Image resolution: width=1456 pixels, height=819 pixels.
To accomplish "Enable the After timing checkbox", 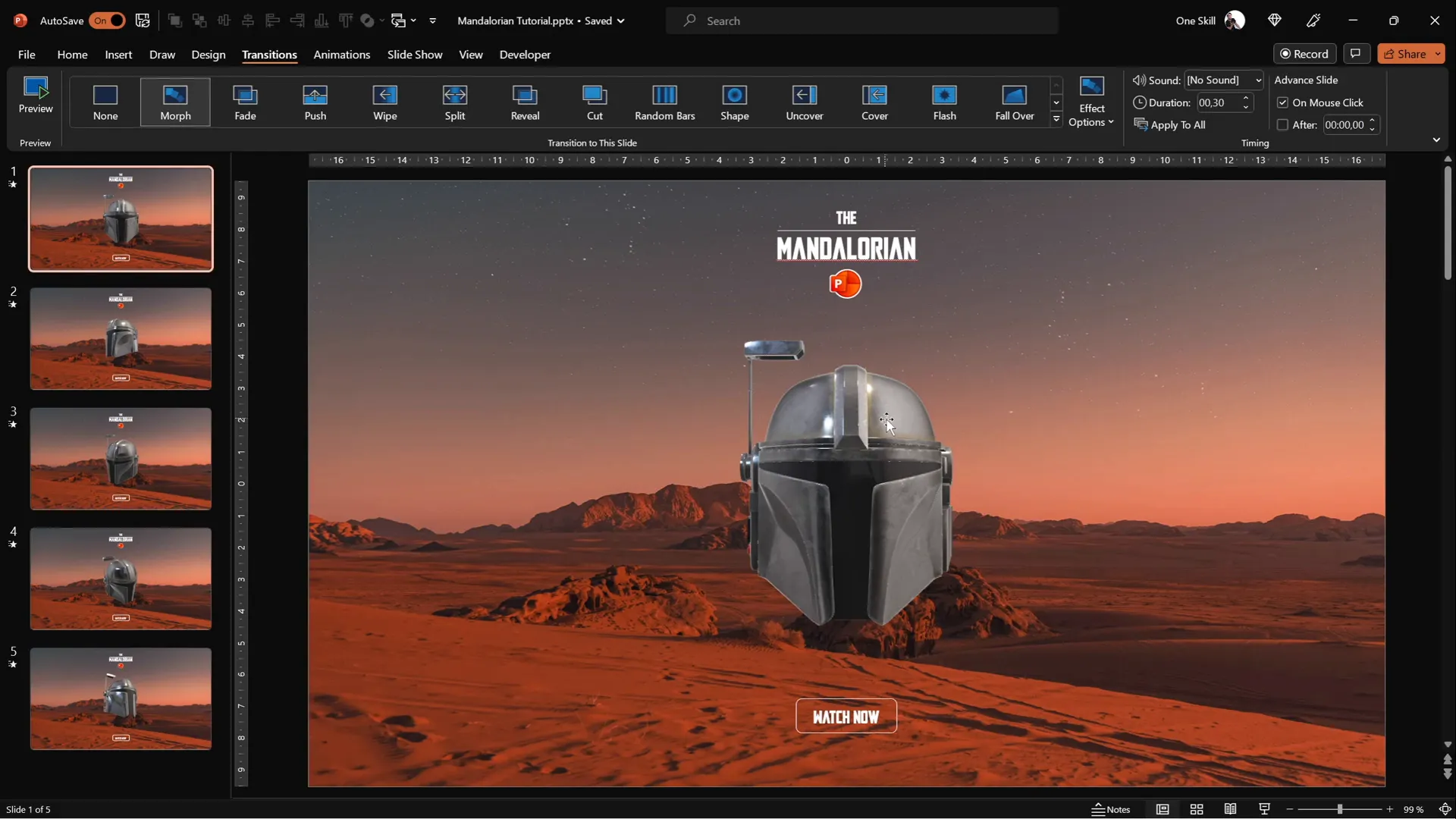I will pyautogui.click(x=1282, y=125).
